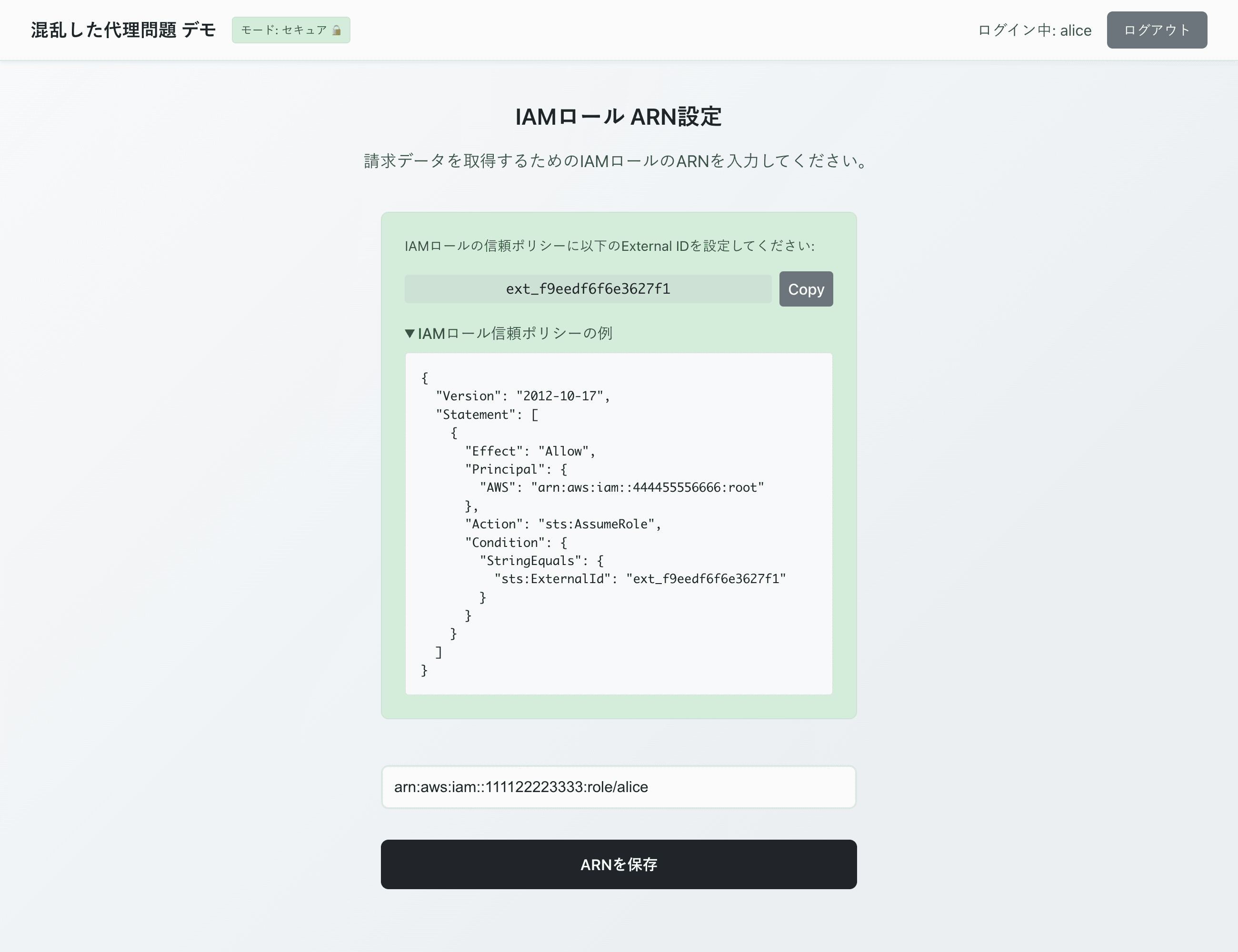1238x952 pixels.
Task: Click the lock icon in mode badge
Action: pos(337,30)
